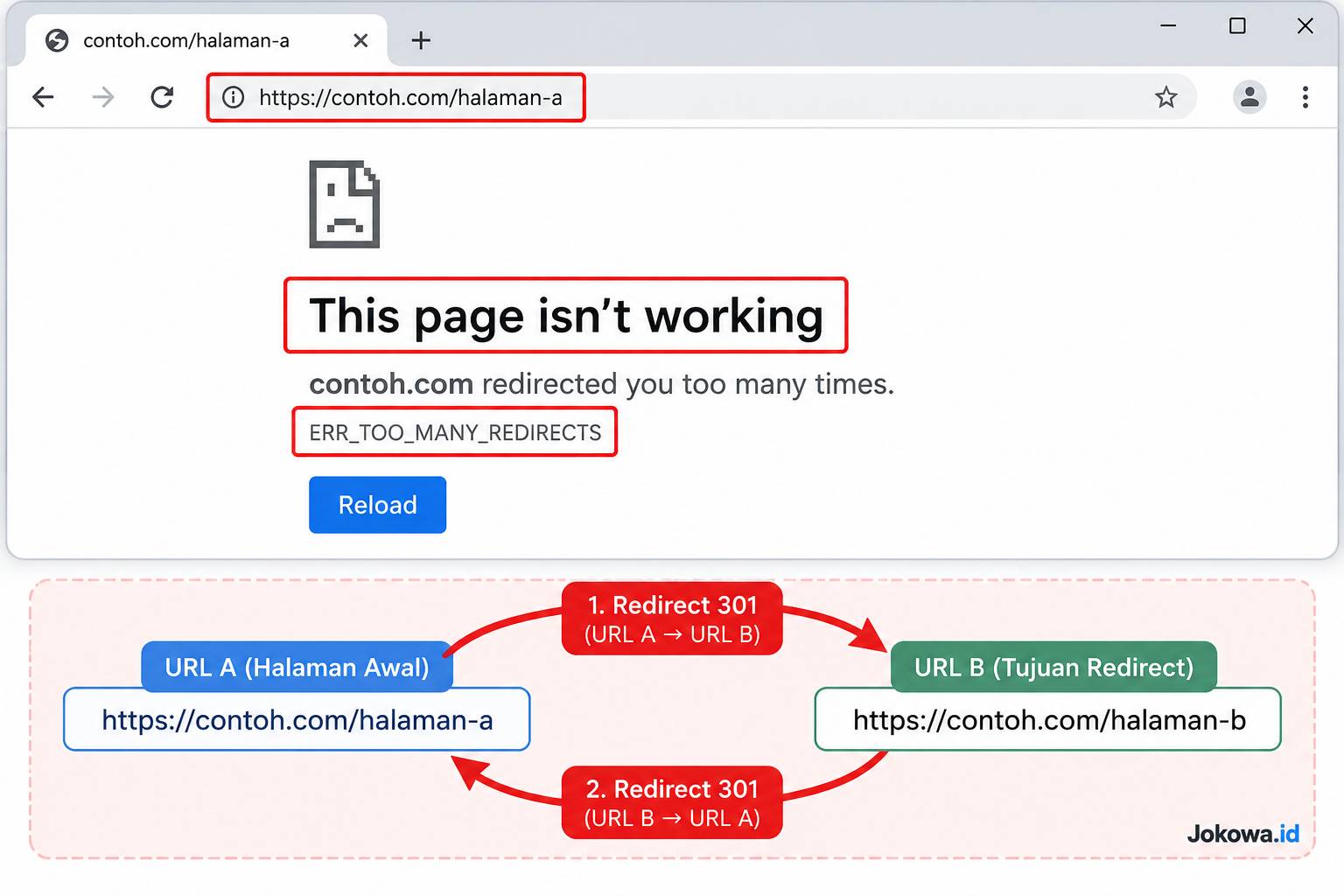Click the 'This page isn't working' heading
This screenshot has height=896, width=1344.
coord(566,316)
